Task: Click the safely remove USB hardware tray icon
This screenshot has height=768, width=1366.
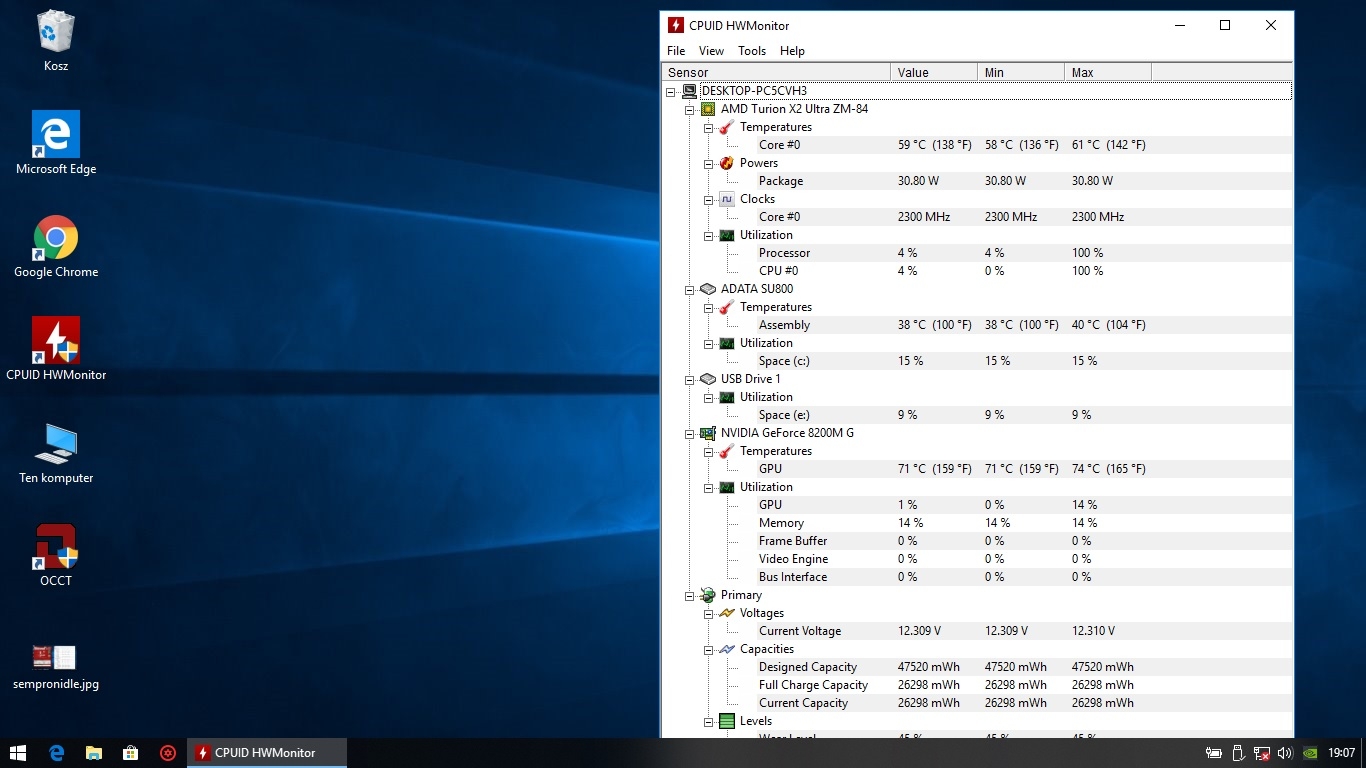Action: point(1238,753)
